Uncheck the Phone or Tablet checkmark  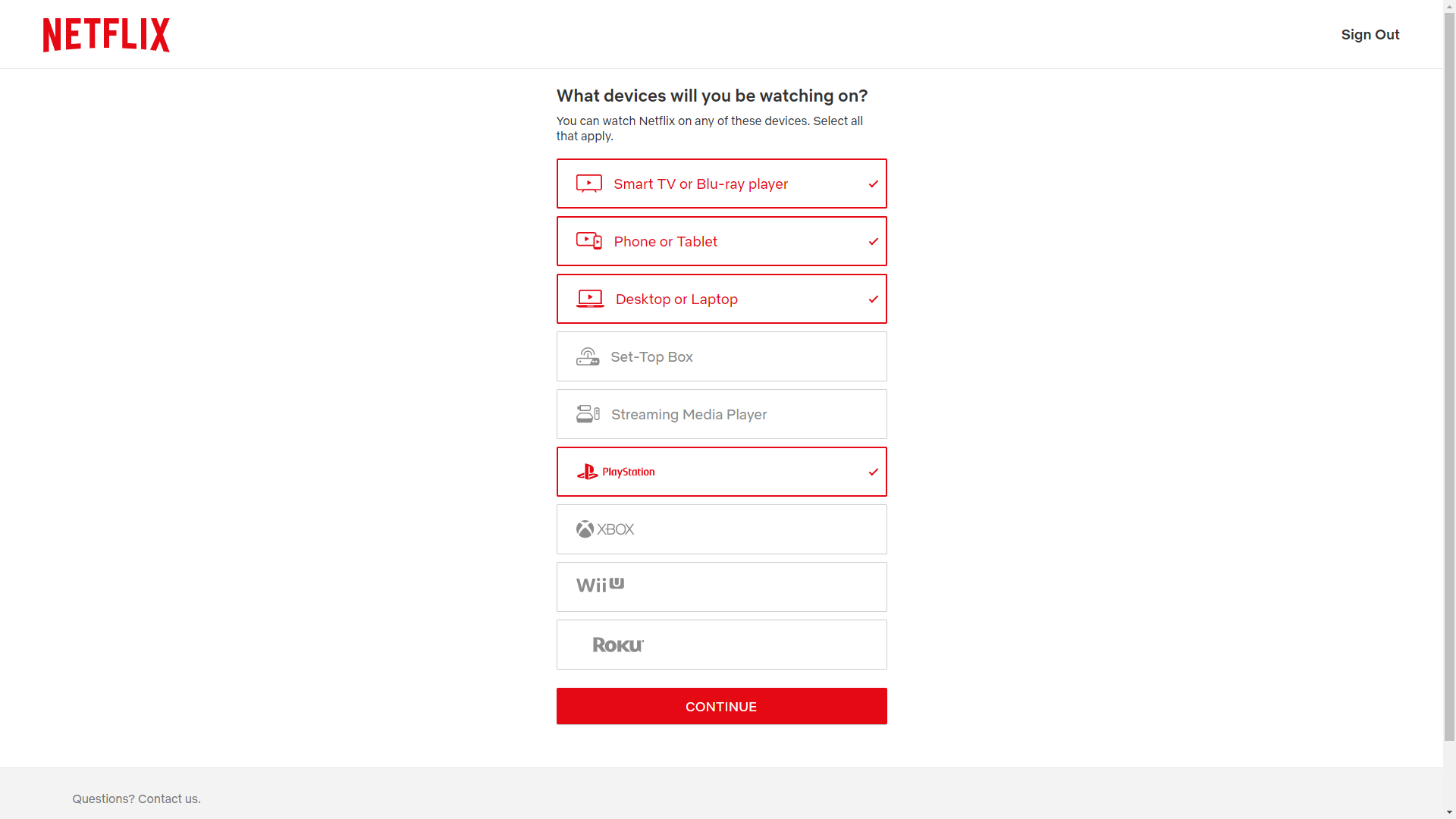point(874,241)
